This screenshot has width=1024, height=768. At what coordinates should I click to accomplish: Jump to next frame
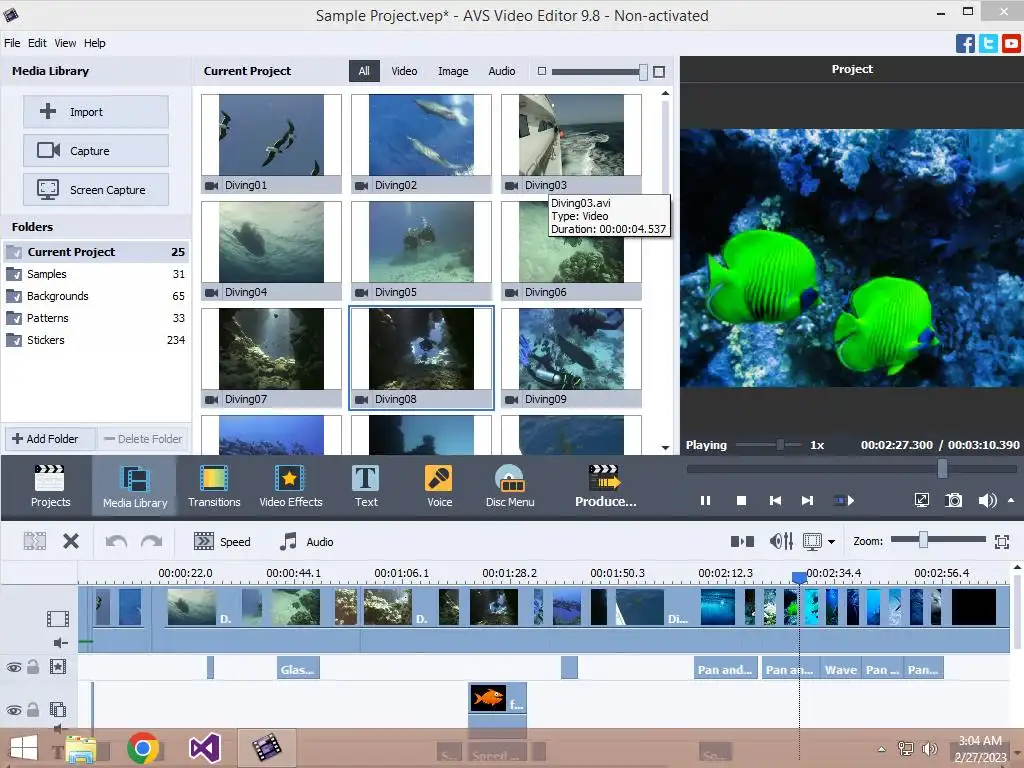pos(807,500)
